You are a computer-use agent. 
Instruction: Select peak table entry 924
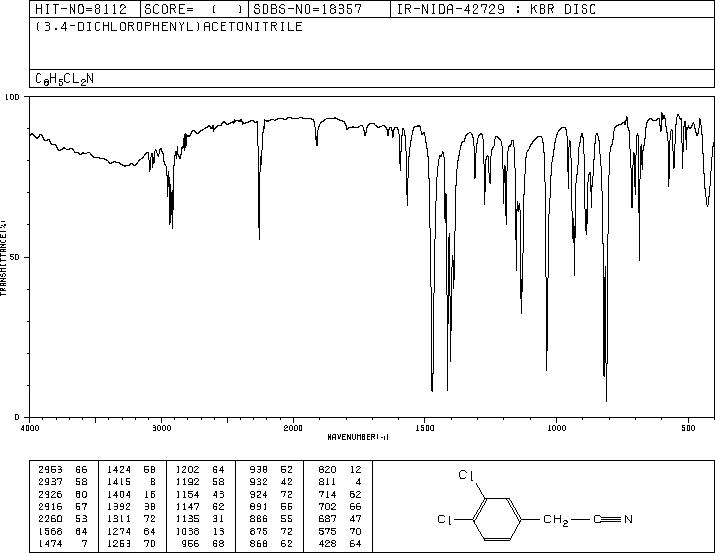(271, 494)
